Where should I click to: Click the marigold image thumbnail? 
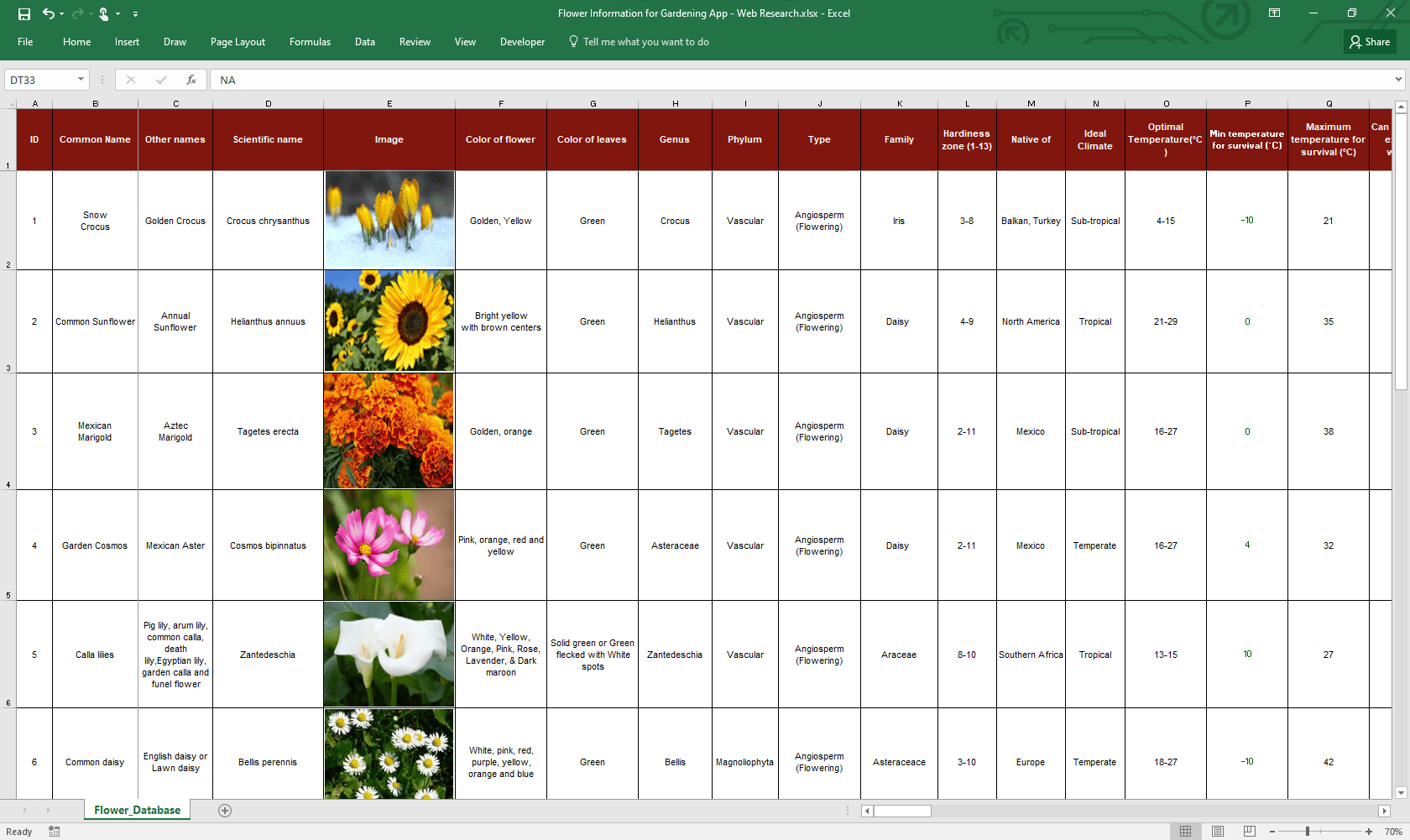(389, 431)
